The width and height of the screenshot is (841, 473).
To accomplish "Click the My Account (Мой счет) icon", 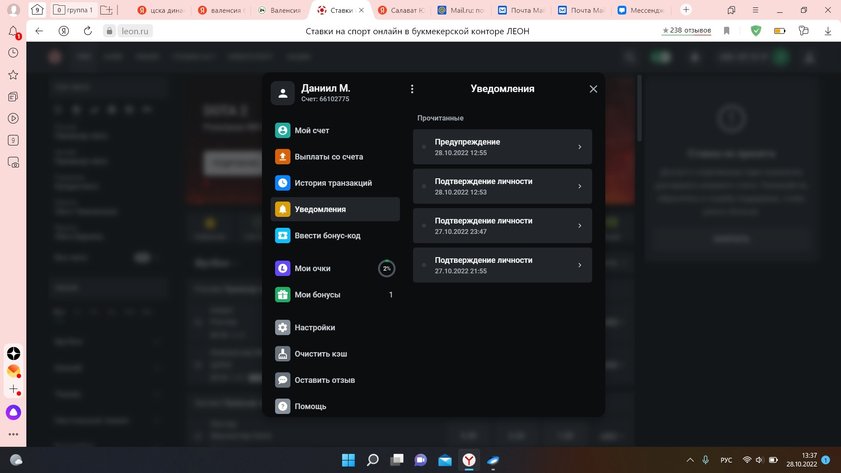I will pyautogui.click(x=283, y=130).
